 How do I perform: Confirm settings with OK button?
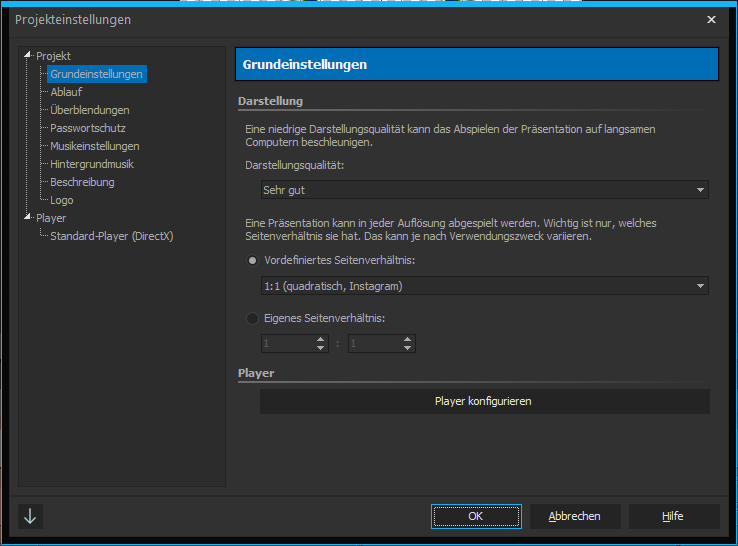coord(476,516)
